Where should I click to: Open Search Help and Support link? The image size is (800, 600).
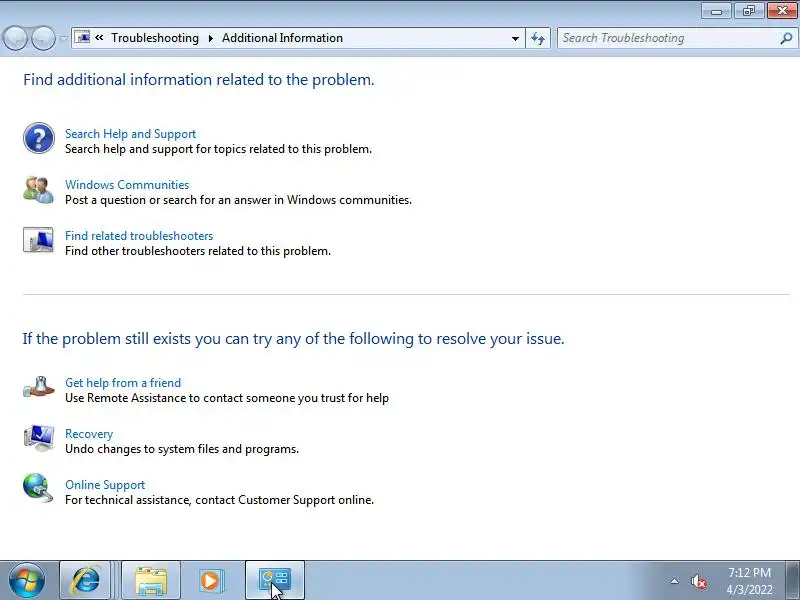point(131,134)
